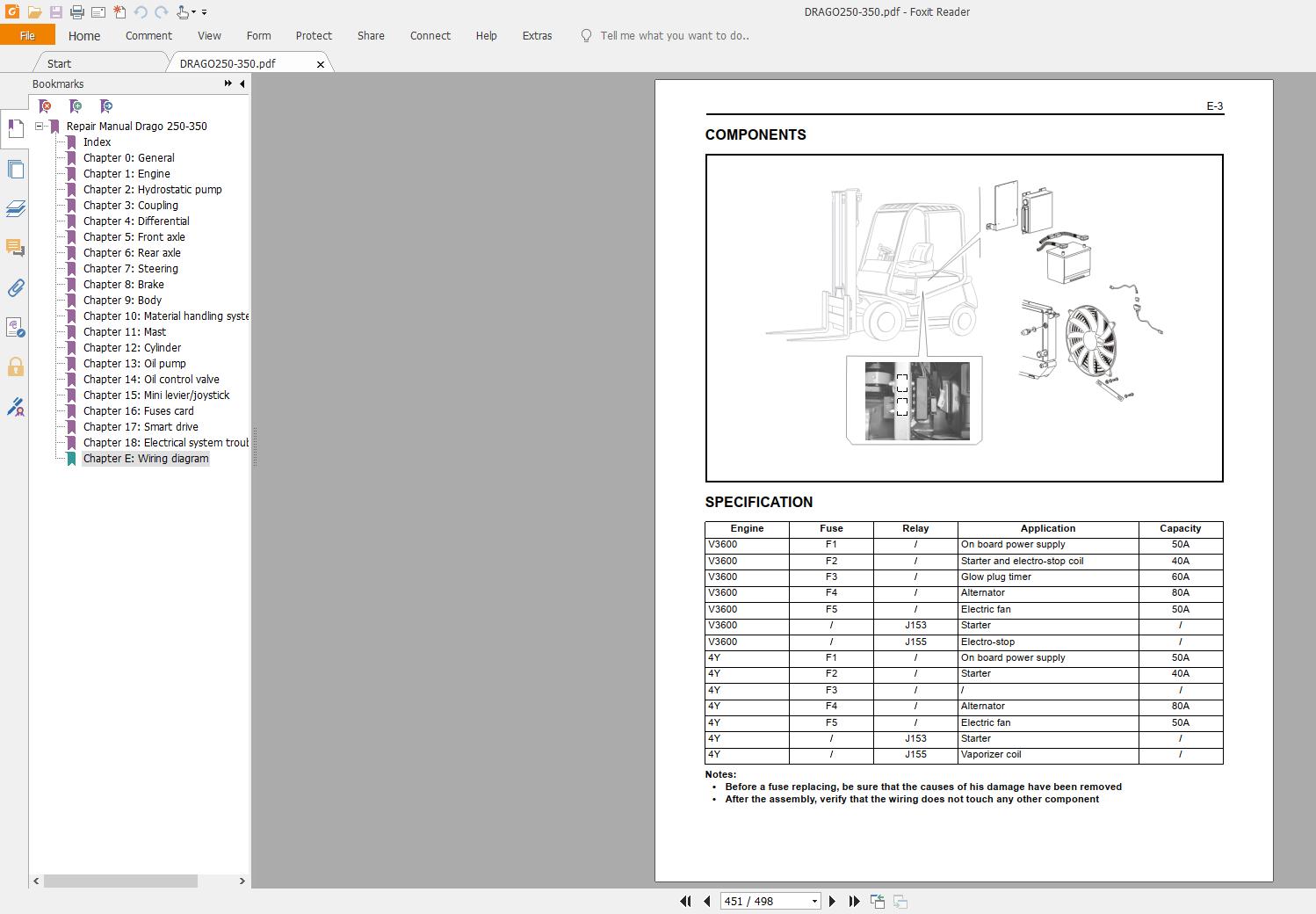Viewport: 1316px width, 914px height.
Task: Switch to the Home ribbon tab
Action: [x=84, y=36]
